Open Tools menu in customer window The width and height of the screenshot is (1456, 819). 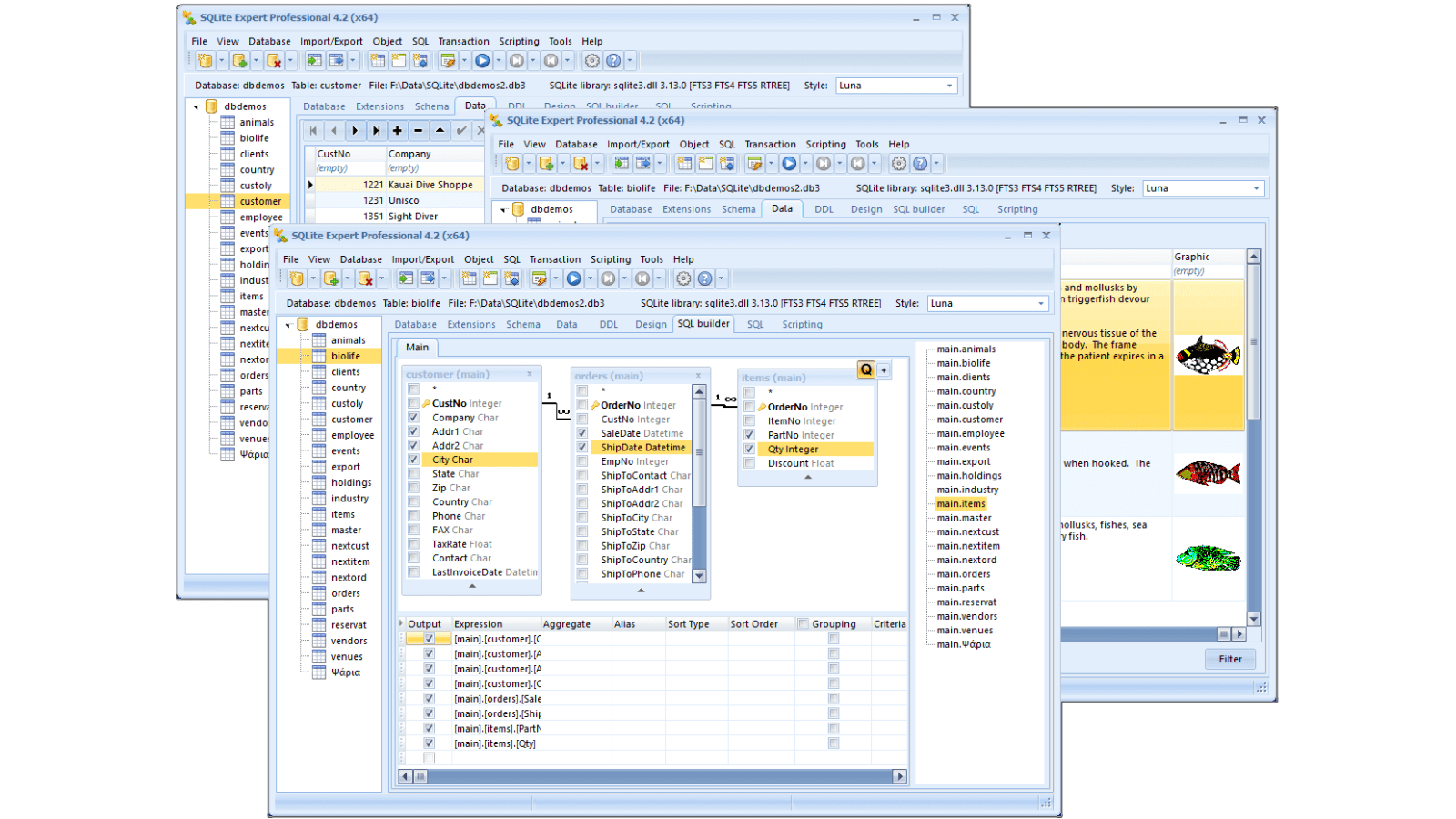pyautogui.click(x=560, y=41)
